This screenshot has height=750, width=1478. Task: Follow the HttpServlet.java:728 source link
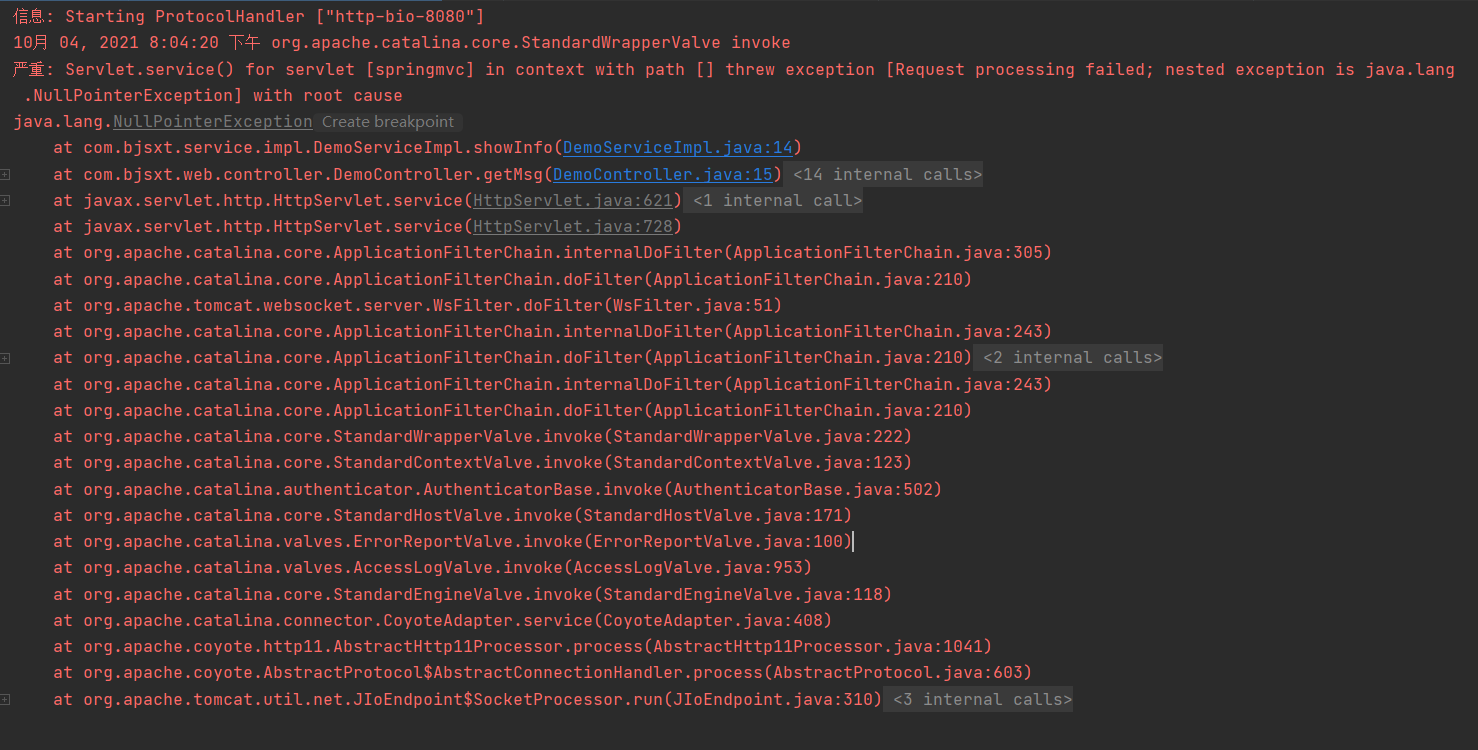[577, 227]
